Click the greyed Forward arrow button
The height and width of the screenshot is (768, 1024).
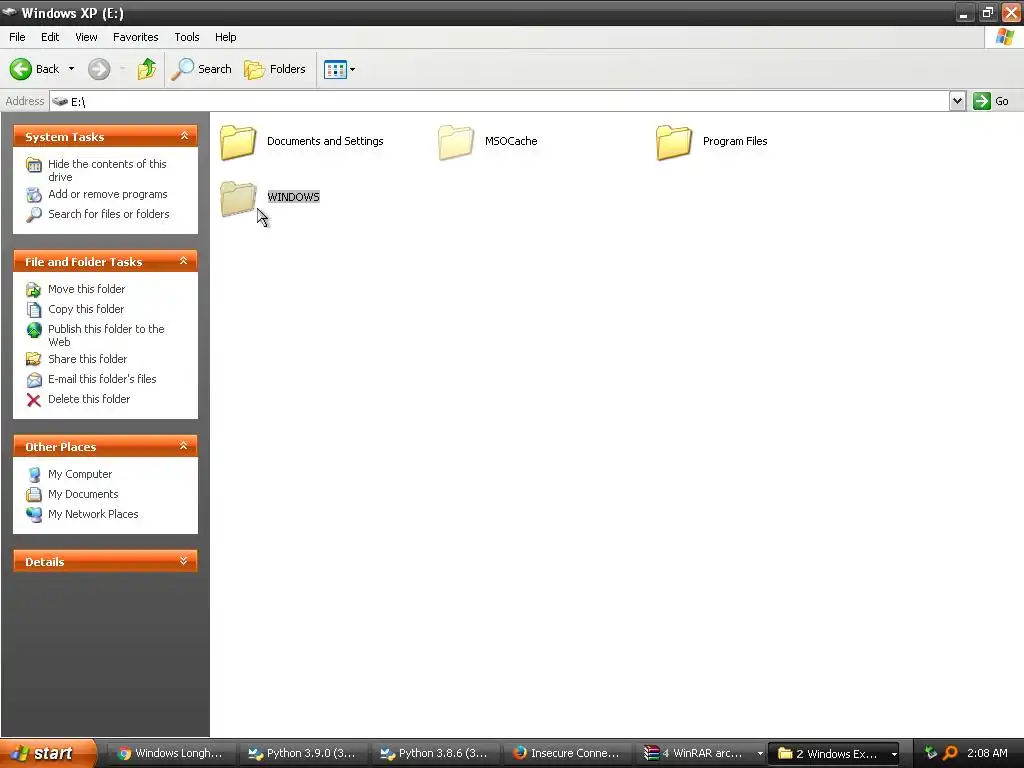tap(99, 69)
